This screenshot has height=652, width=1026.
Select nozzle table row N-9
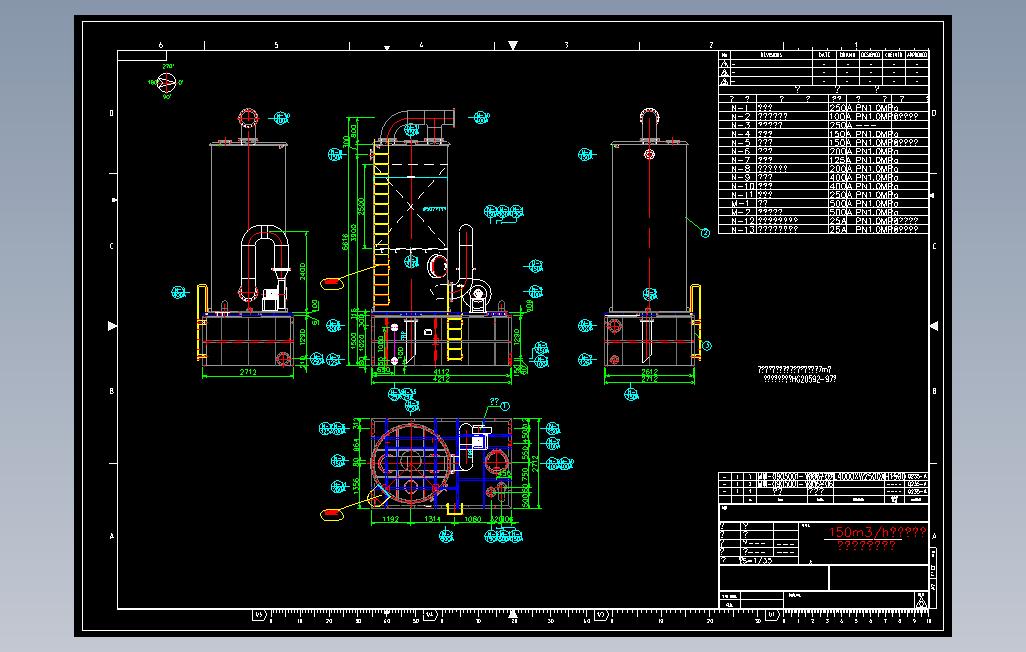823,177
